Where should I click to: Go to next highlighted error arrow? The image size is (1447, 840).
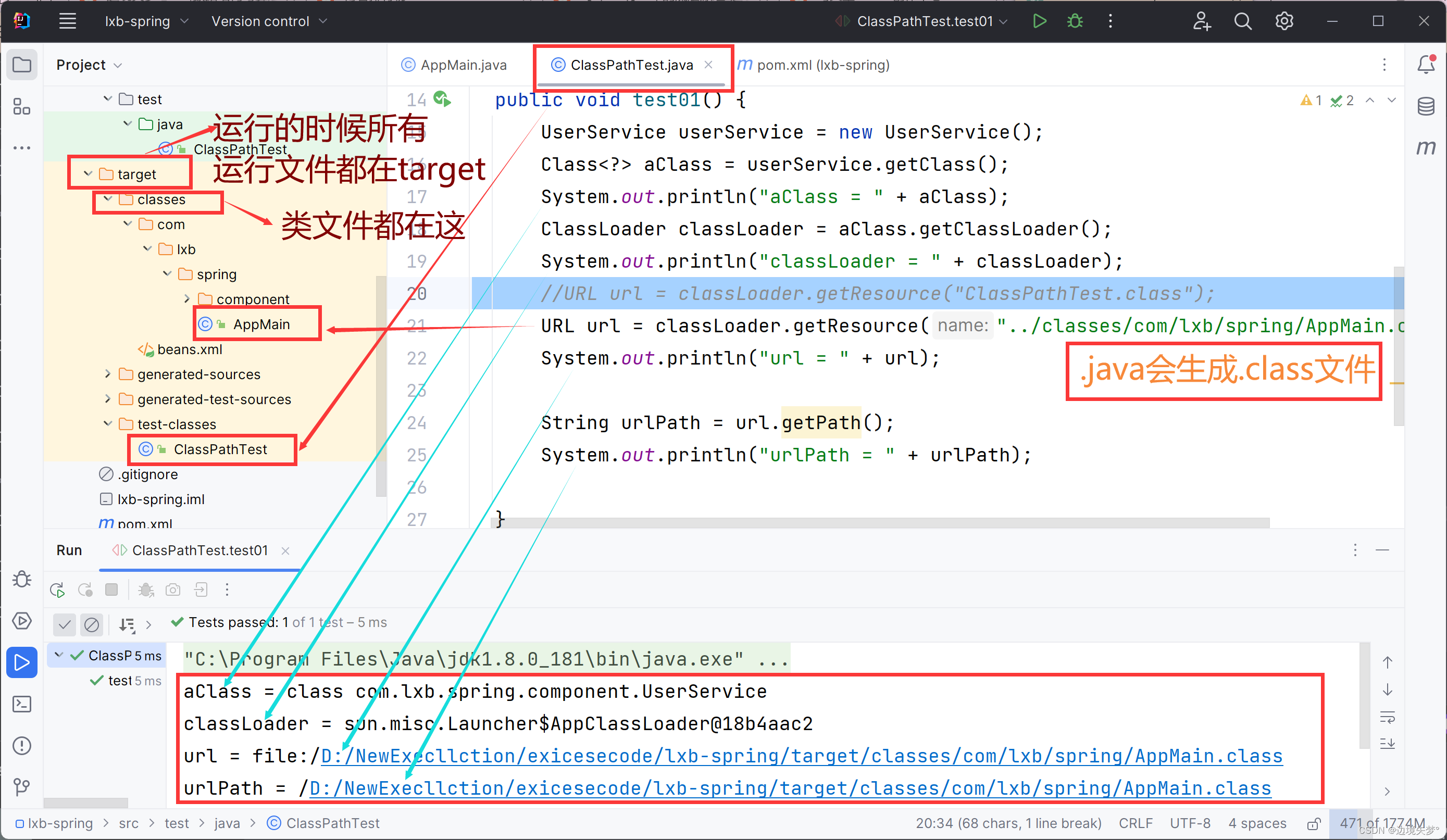tap(1392, 100)
